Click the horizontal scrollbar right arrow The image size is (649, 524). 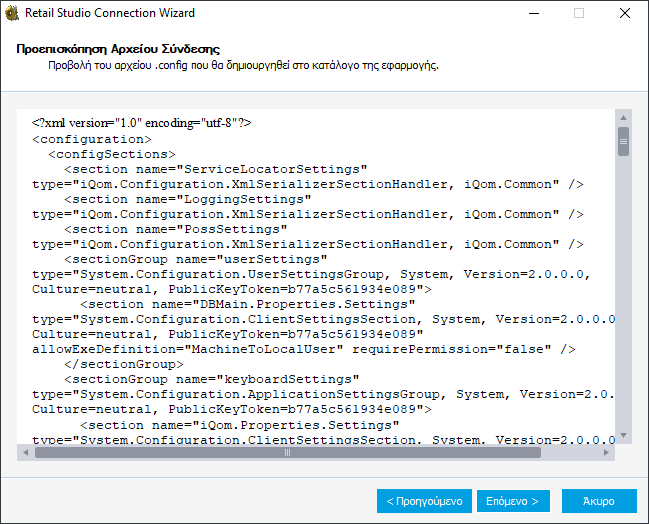[609, 452]
